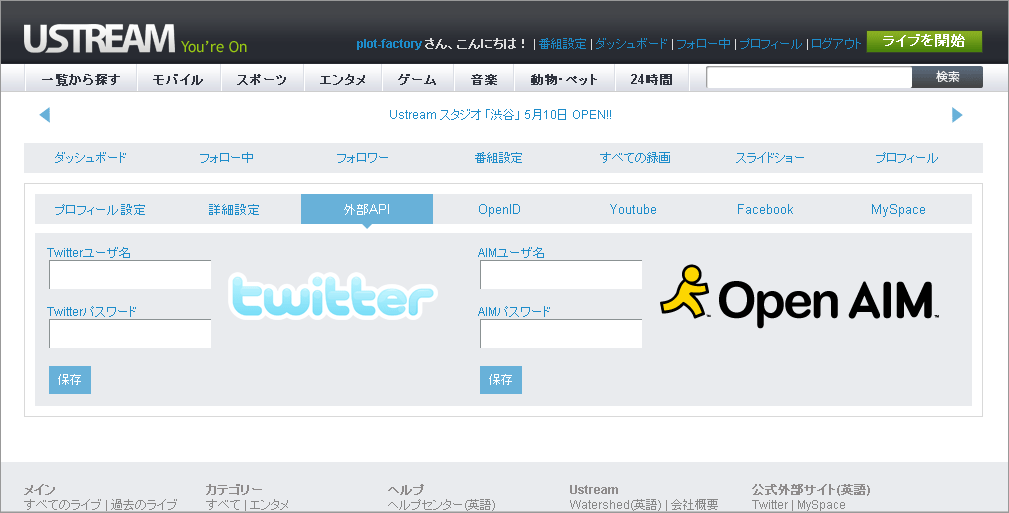Image resolution: width=1009 pixels, height=513 pixels.
Task: Open エンタメ footer link
Action: [x=269, y=505]
